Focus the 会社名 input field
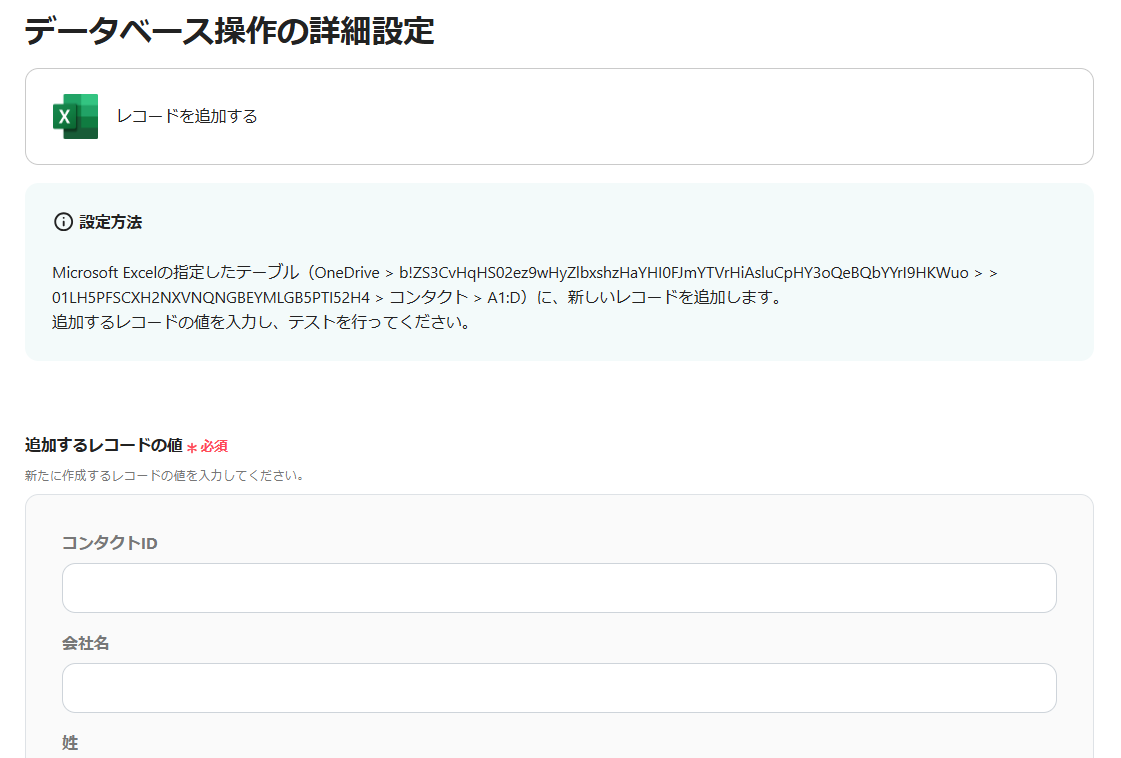 pyautogui.click(x=559, y=688)
